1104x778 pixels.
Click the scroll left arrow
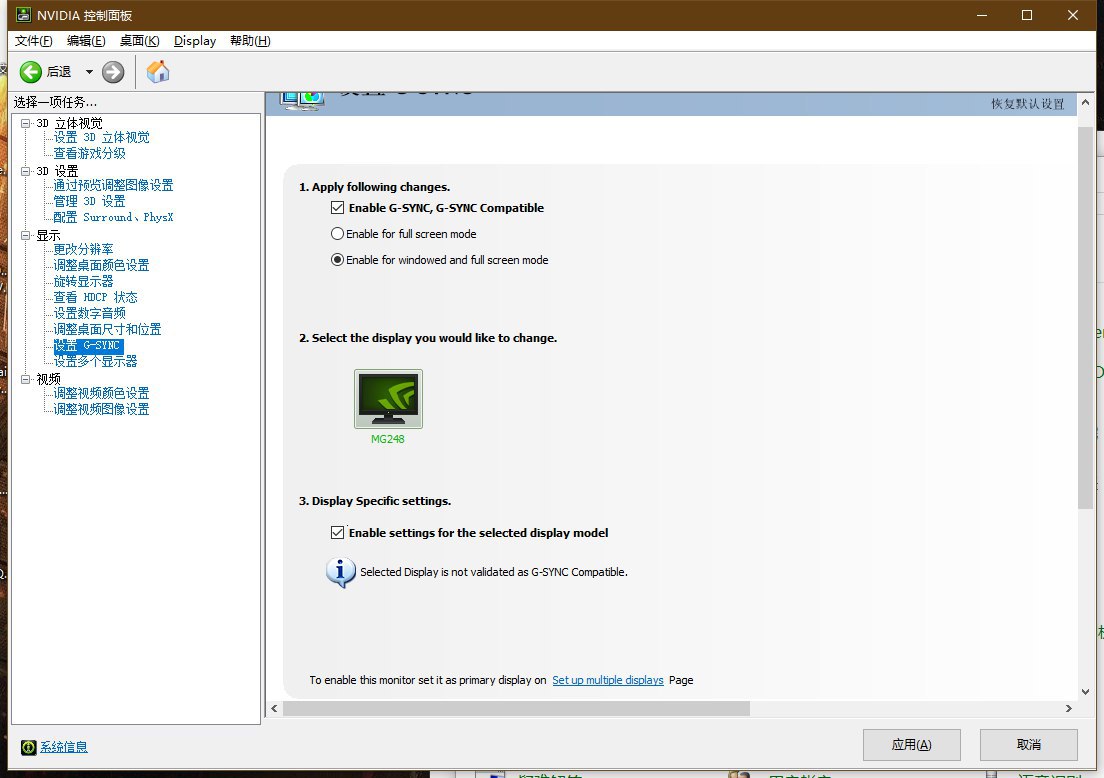(274, 708)
